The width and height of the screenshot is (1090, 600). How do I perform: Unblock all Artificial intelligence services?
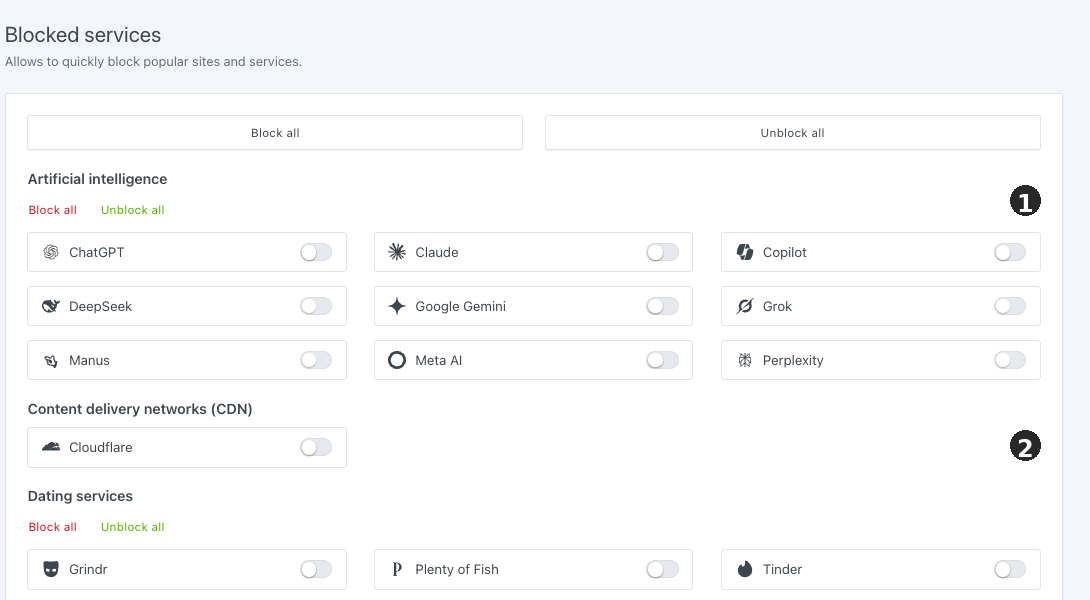[x=133, y=210]
